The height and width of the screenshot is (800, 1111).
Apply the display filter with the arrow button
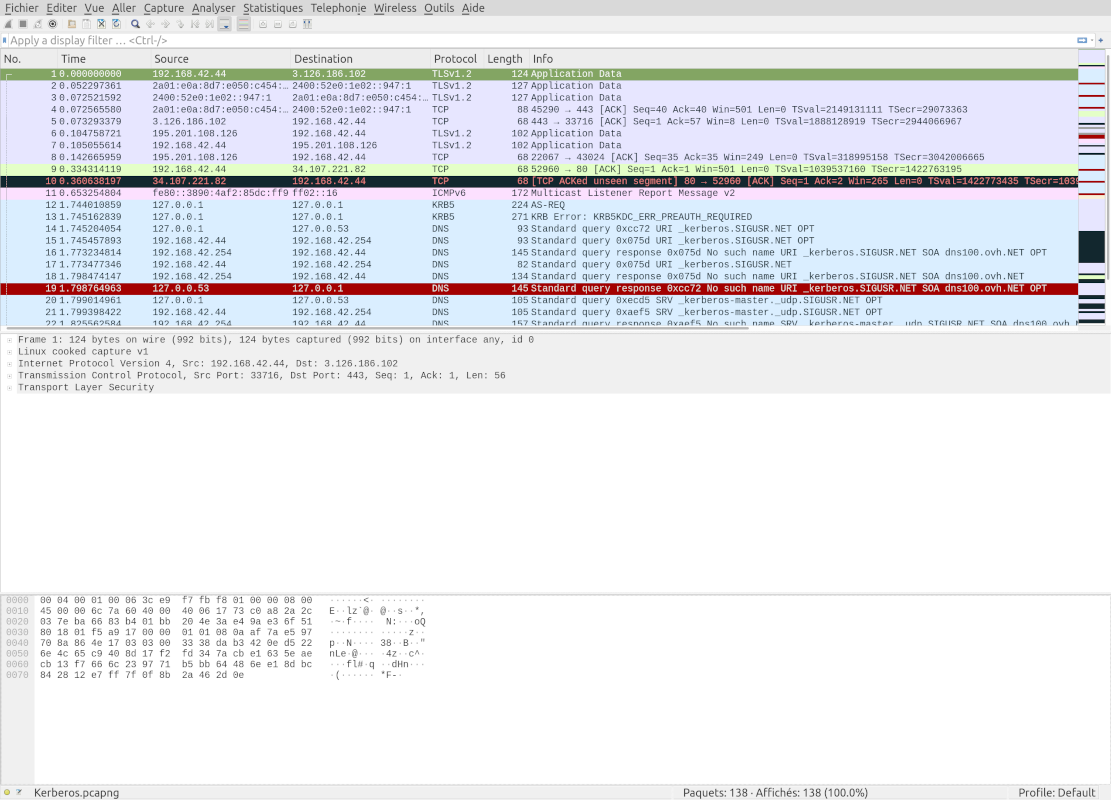click(1082, 41)
